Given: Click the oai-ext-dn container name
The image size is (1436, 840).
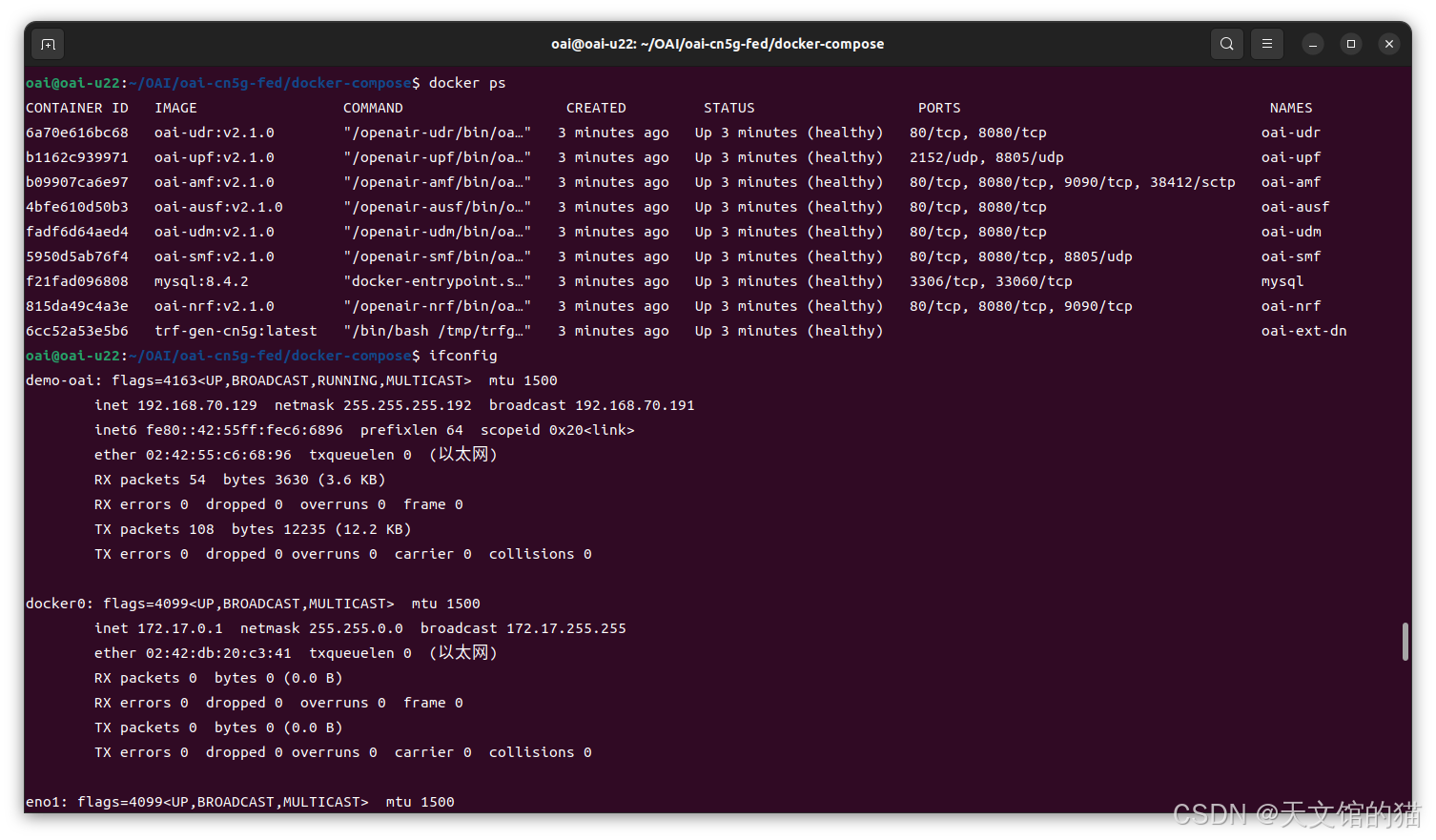Looking at the screenshot, I should 1303,331.
